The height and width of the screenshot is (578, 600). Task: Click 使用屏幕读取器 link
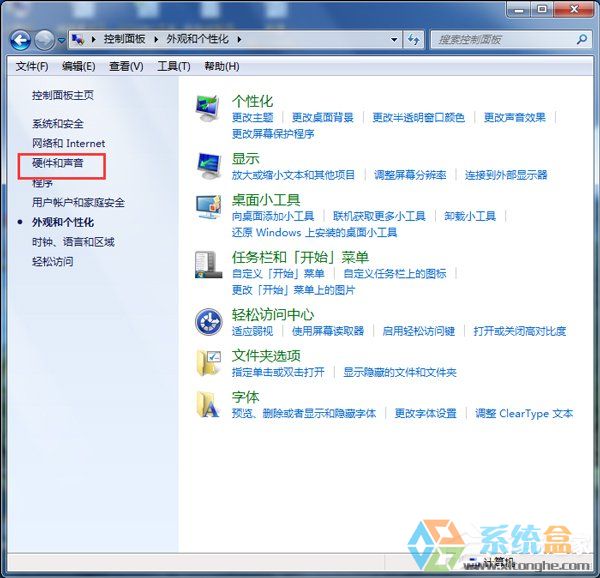click(328, 331)
